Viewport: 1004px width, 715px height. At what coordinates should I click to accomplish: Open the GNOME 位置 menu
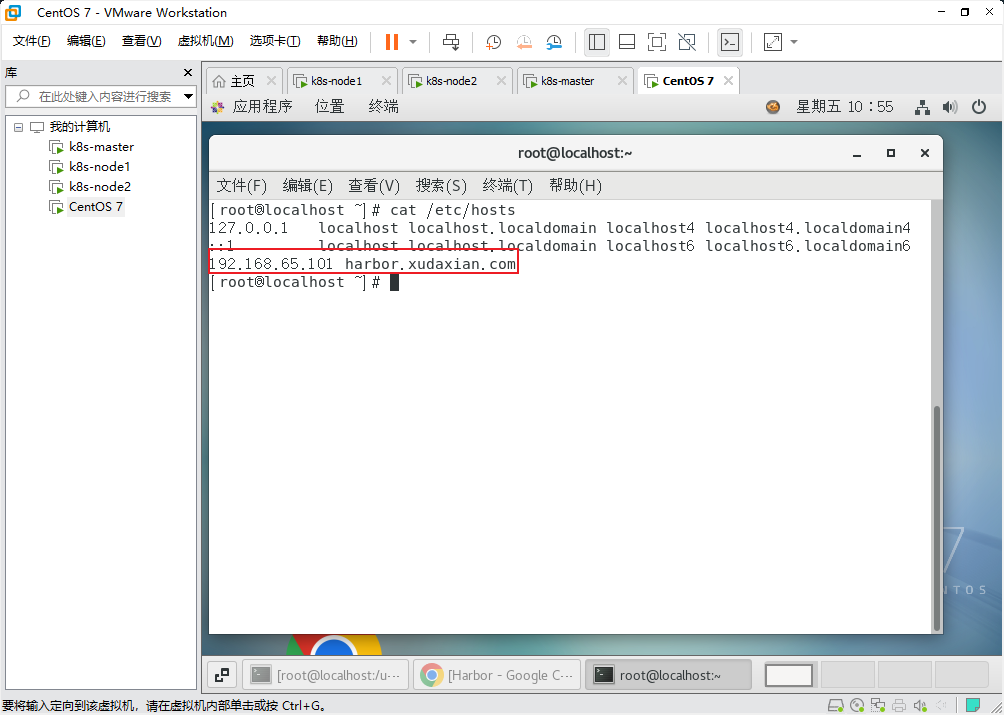tap(330, 107)
